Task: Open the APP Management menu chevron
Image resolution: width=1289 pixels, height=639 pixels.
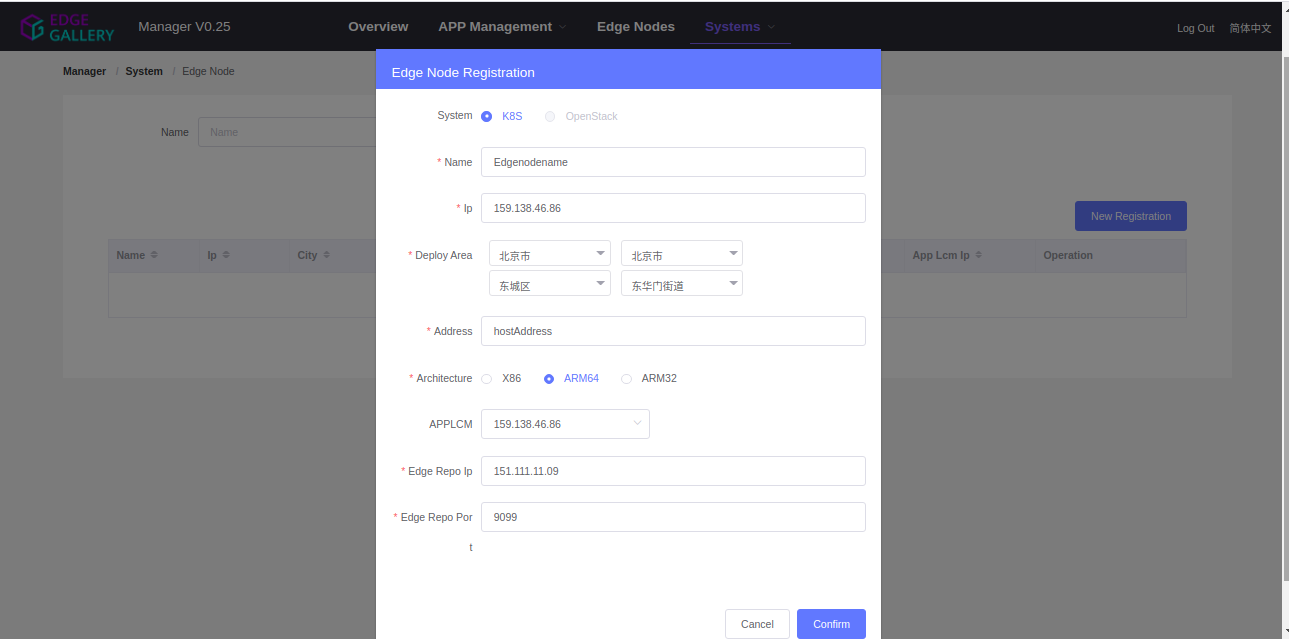Action: tap(562, 27)
